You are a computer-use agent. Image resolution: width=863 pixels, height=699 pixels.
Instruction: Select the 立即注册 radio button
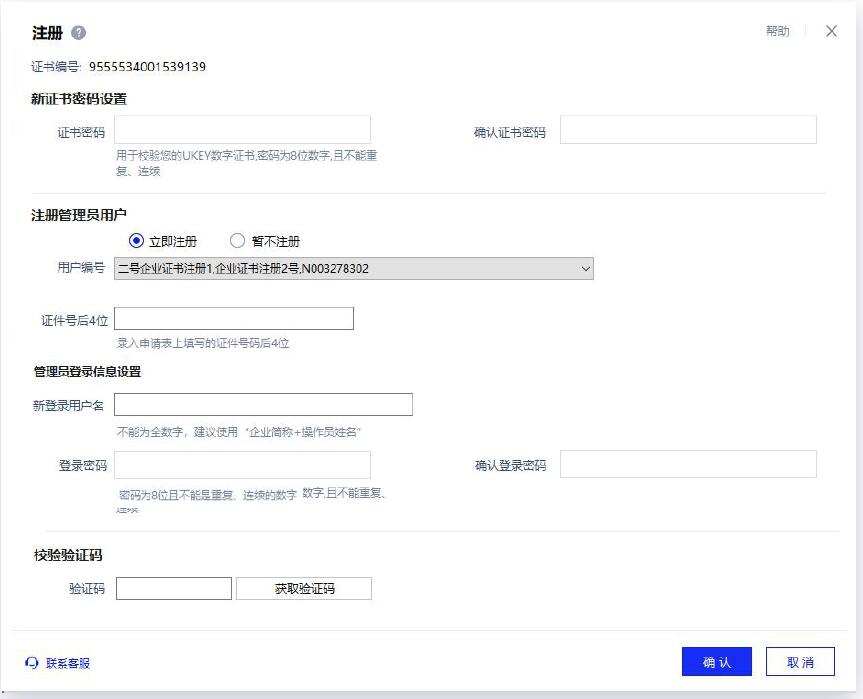point(136,241)
